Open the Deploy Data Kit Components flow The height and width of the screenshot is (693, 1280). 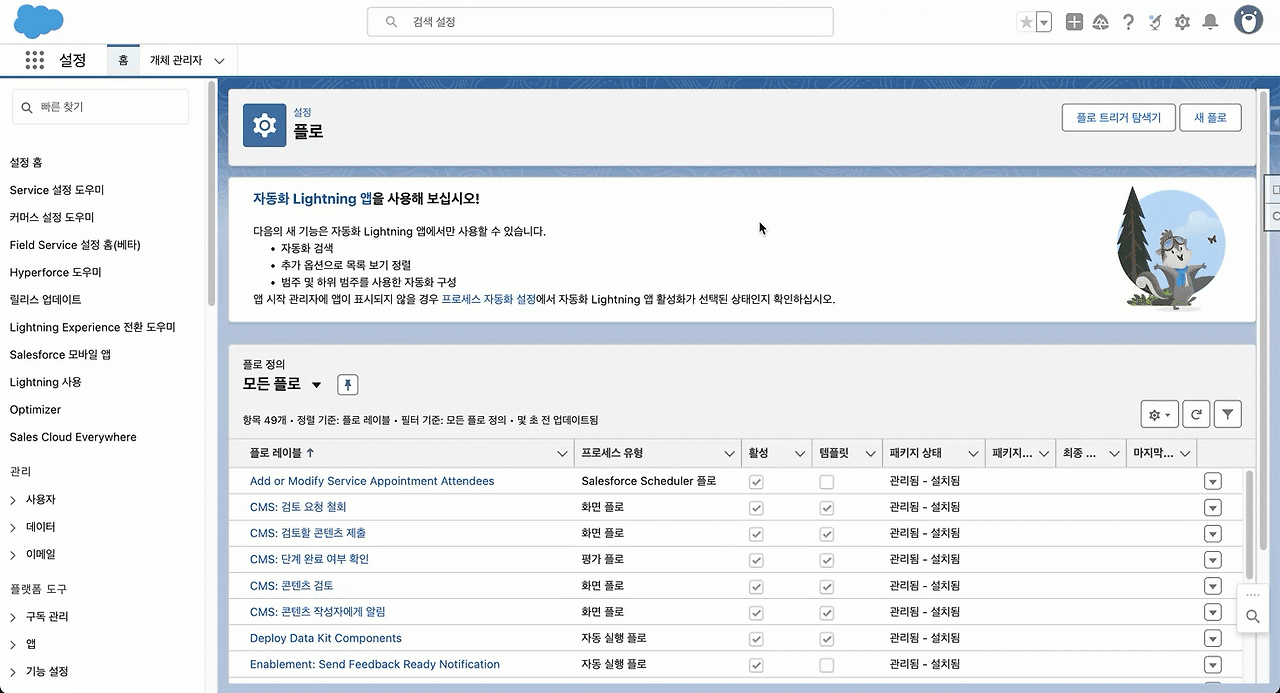(x=326, y=638)
